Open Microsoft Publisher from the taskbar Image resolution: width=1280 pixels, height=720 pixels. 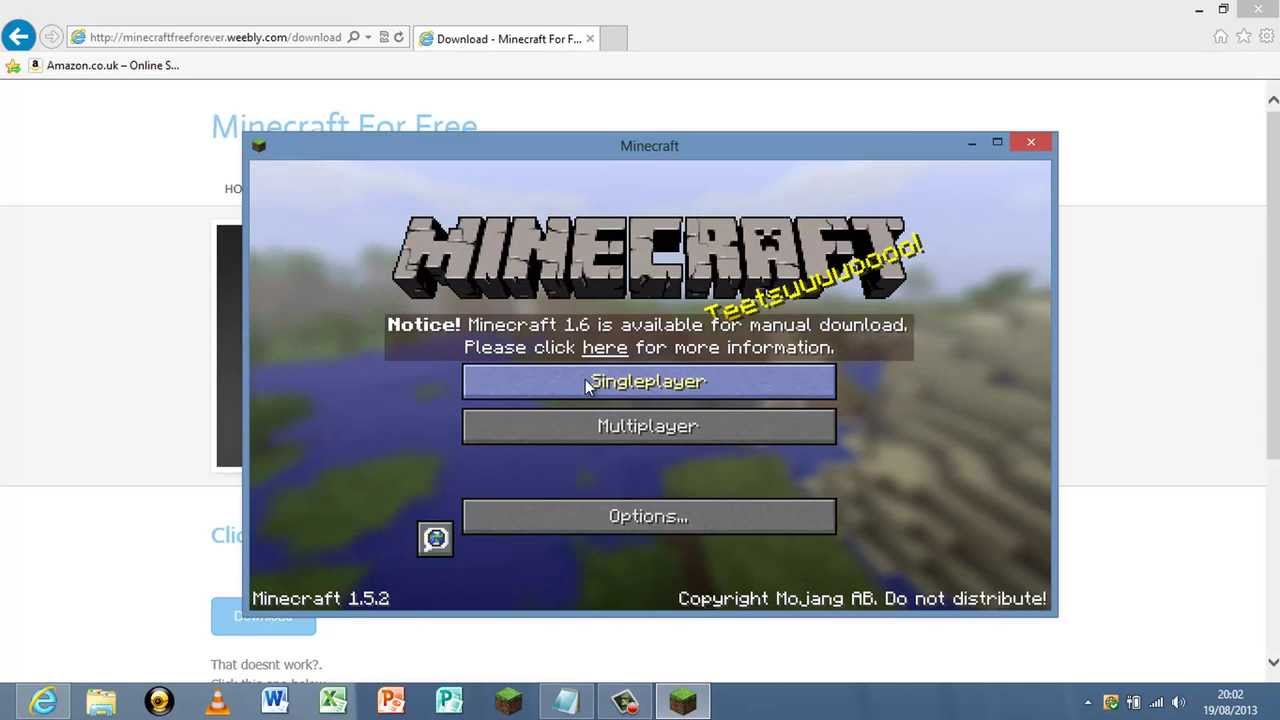[449, 701]
